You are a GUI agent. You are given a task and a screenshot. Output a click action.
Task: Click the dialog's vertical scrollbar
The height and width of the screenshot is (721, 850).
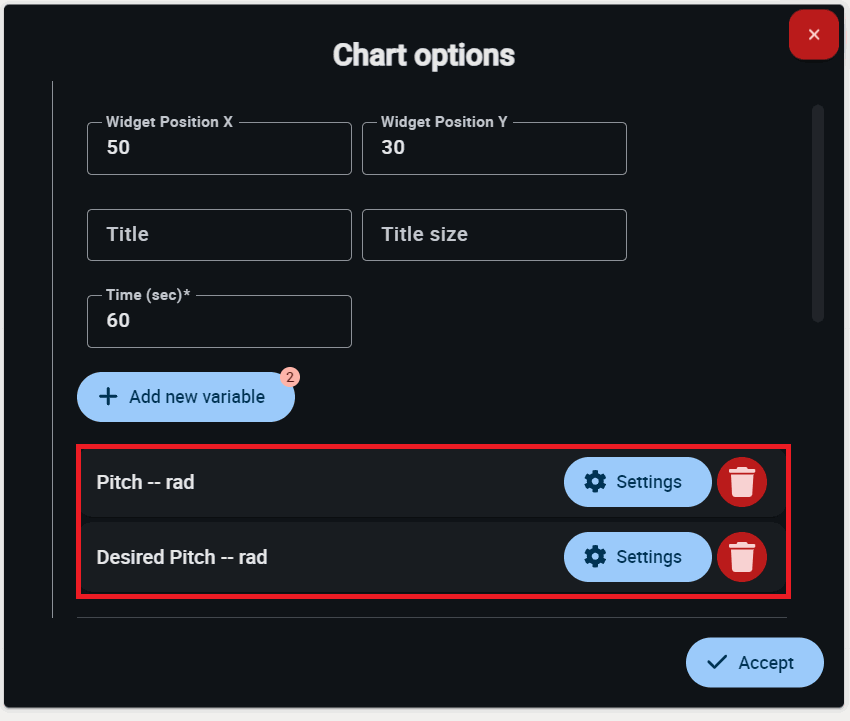point(817,213)
